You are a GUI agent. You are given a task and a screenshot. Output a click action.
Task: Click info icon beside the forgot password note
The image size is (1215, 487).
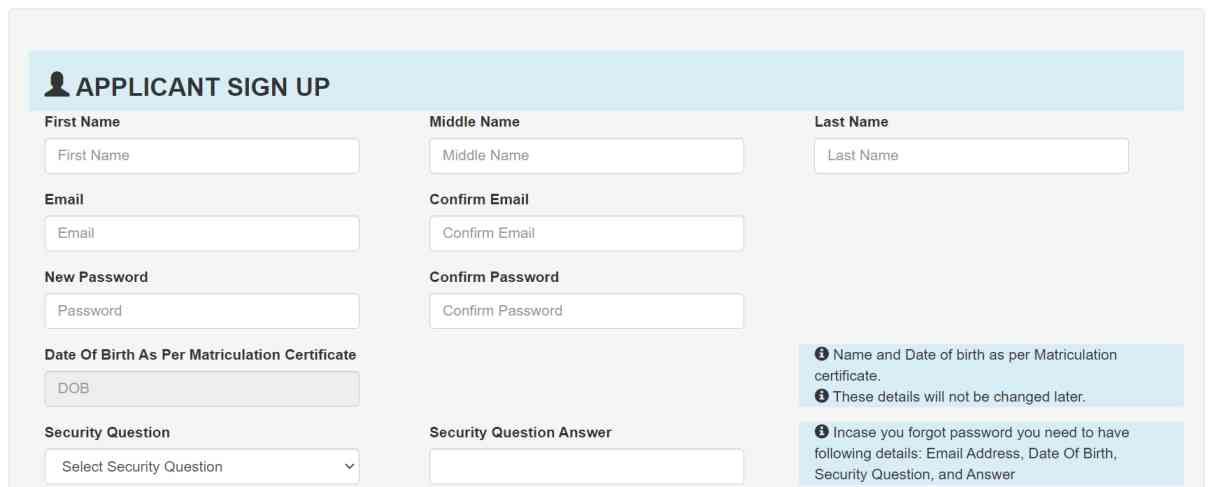[x=822, y=433]
